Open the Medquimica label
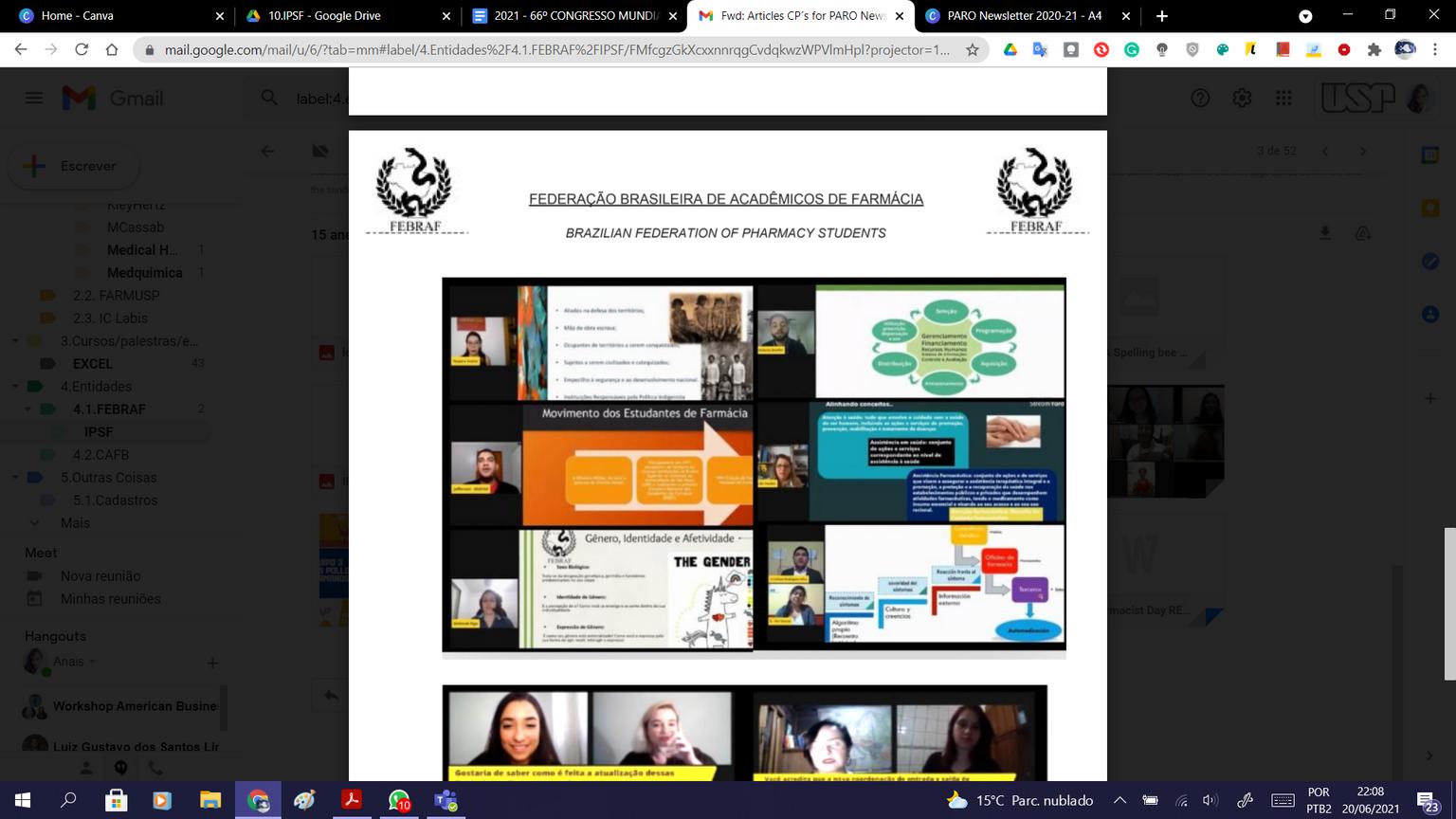 (x=145, y=273)
